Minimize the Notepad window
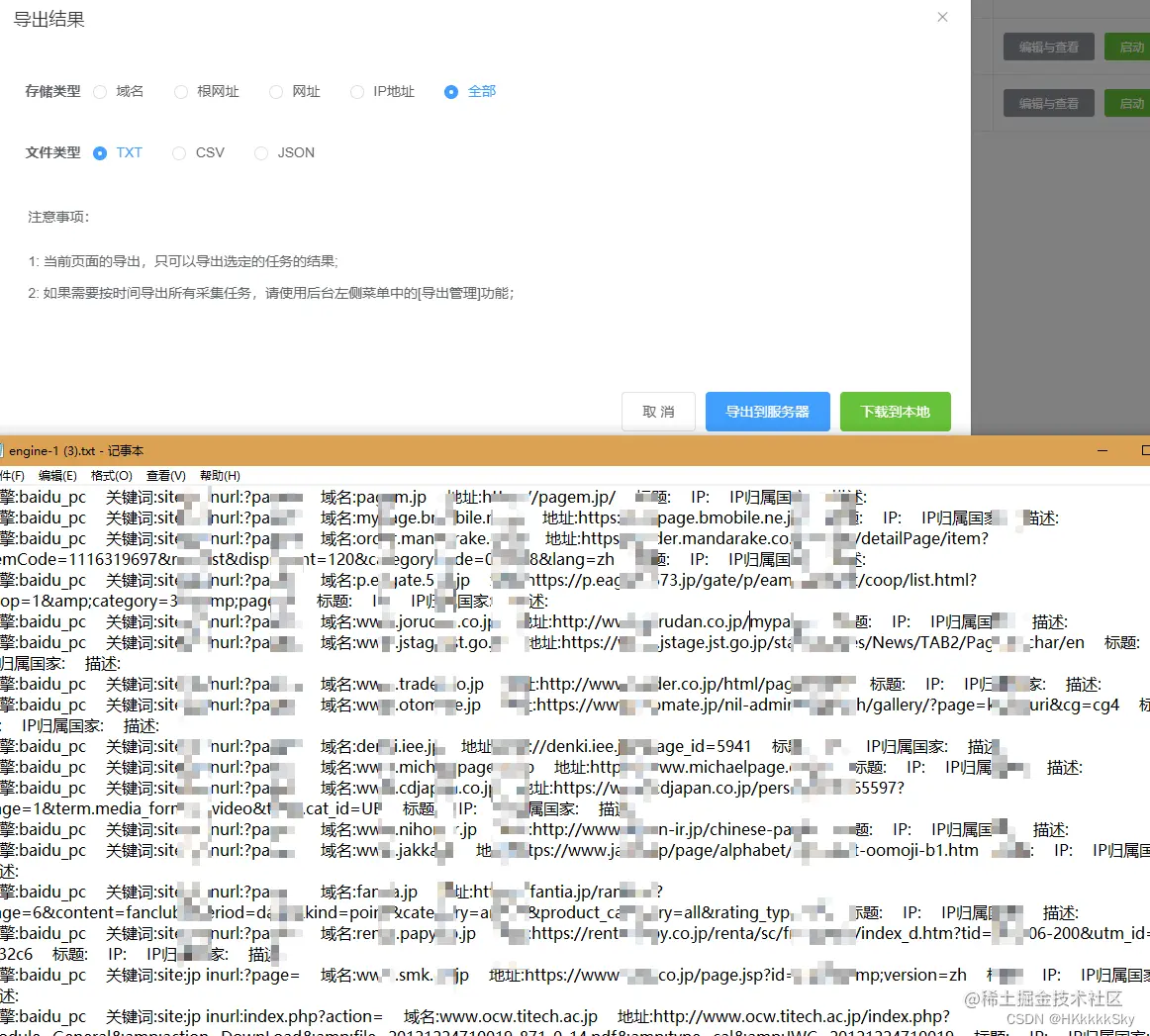The image size is (1150, 1036). 1102,451
